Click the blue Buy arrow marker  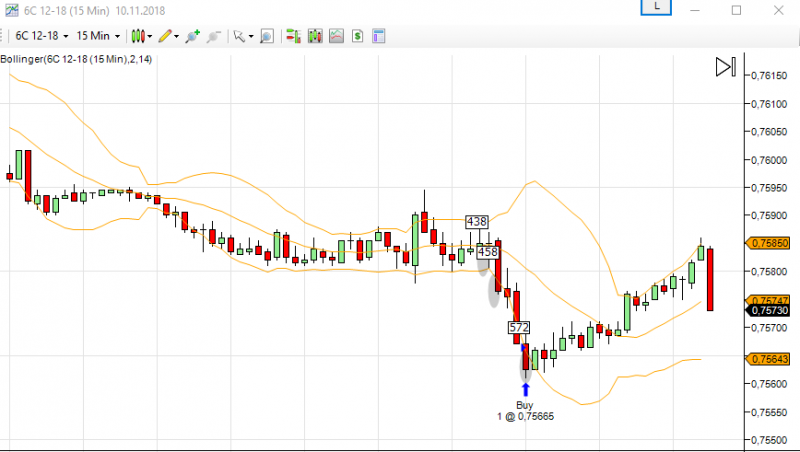click(526, 390)
